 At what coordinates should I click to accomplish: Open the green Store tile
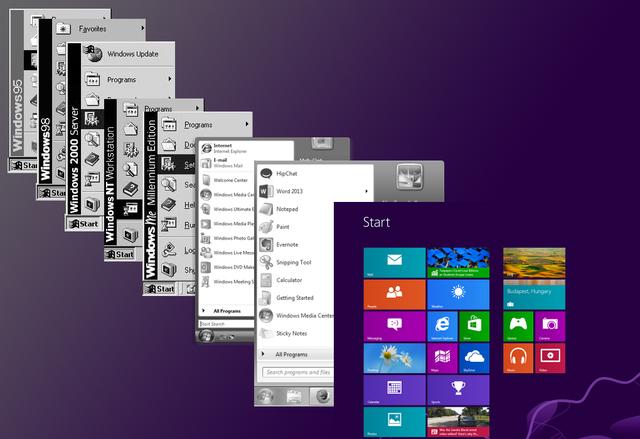click(474, 326)
